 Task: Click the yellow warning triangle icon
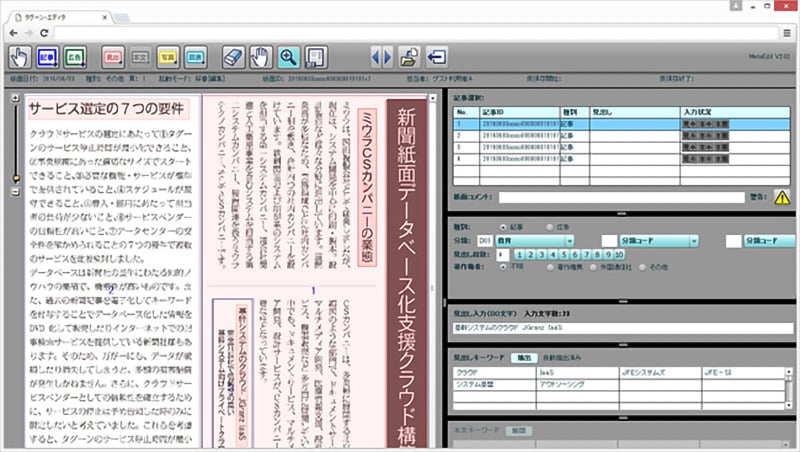click(782, 198)
